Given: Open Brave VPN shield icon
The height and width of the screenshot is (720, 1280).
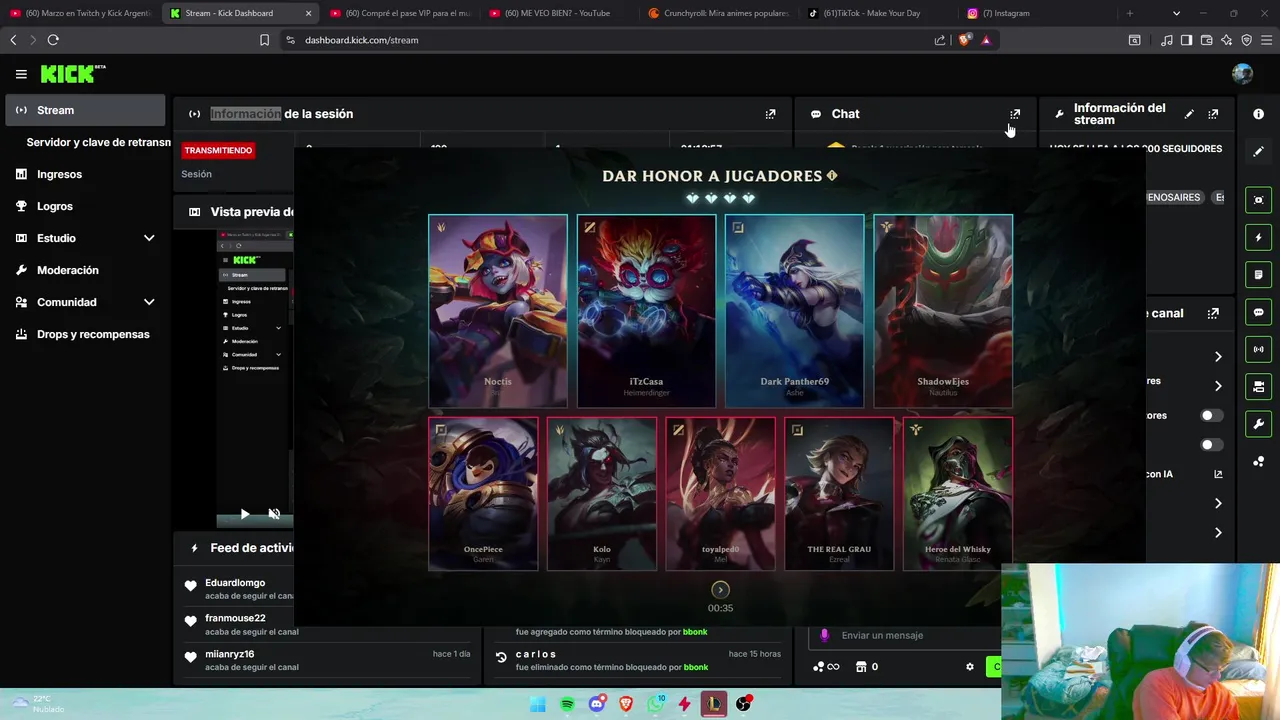Looking at the screenshot, I should click(x=1246, y=40).
